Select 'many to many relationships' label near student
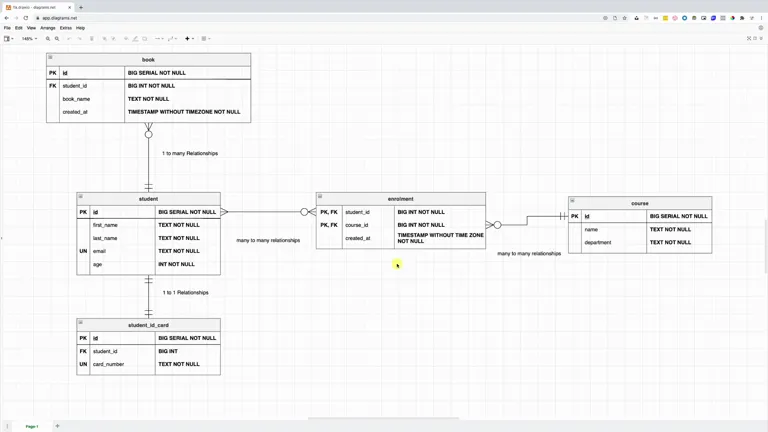 pos(268,240)
